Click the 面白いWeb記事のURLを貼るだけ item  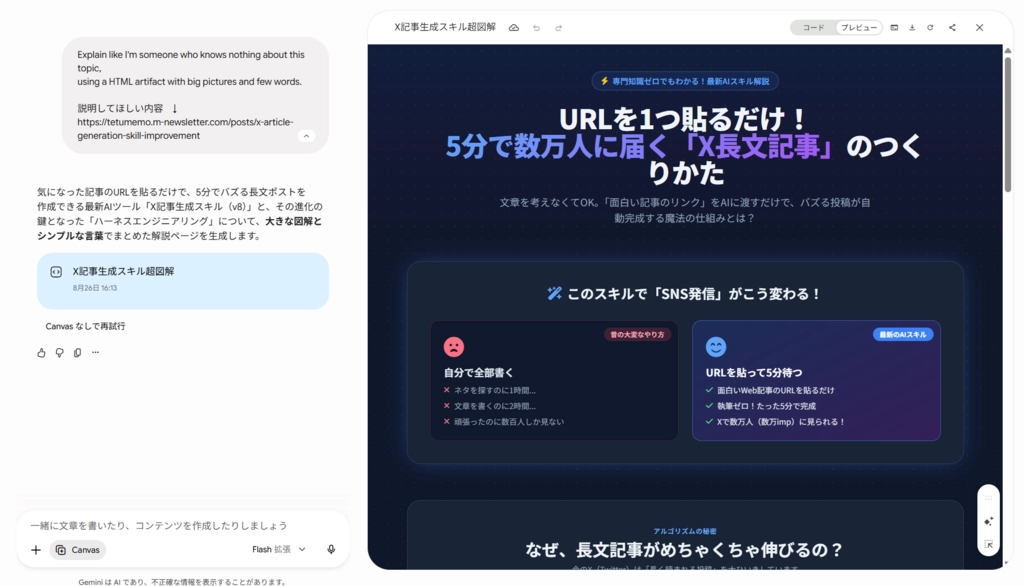pyautogui.click(x=770, y=391)
